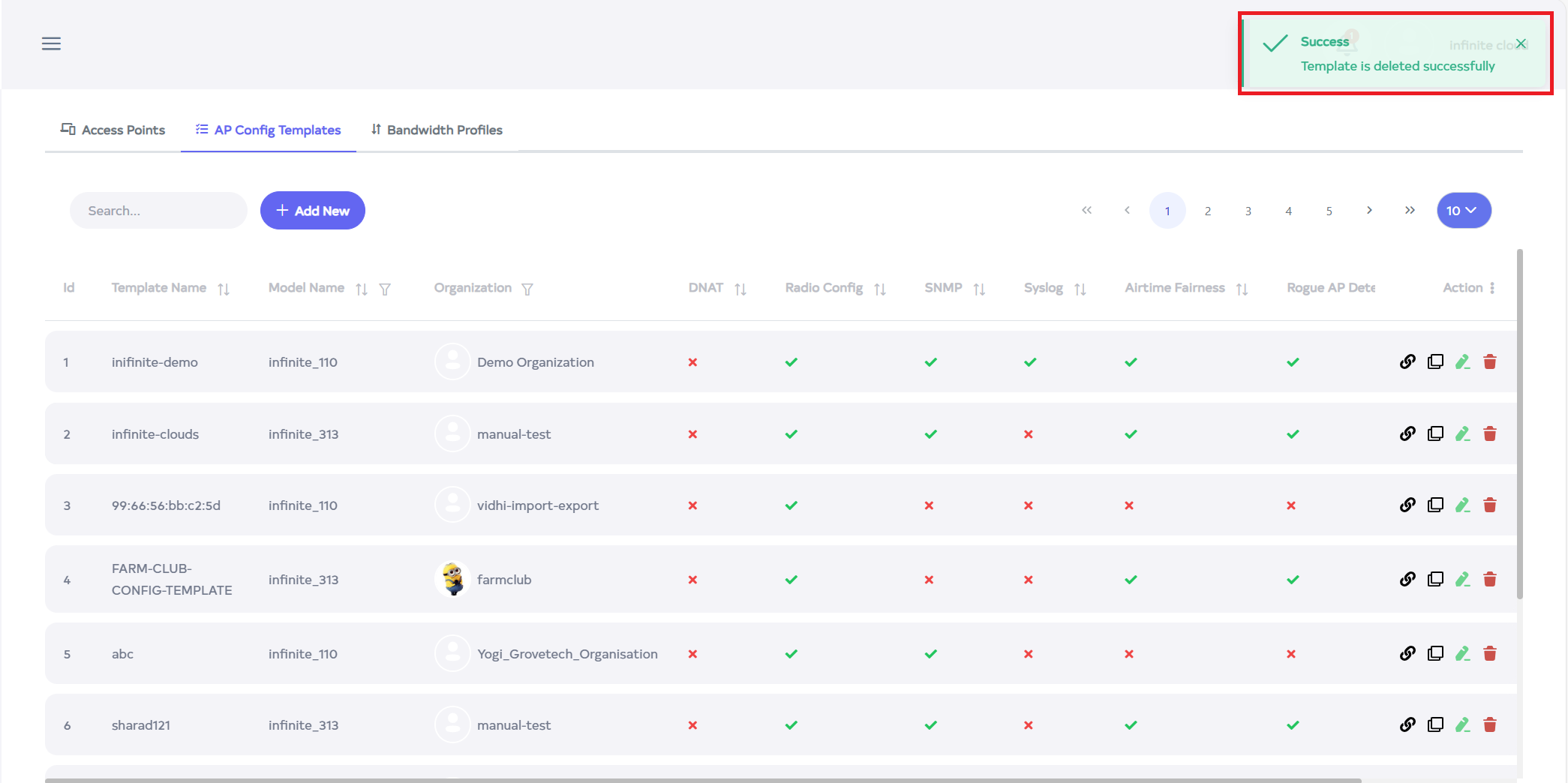Go to page 3
The image size is (1568, 783).
tap(1248, 211)
